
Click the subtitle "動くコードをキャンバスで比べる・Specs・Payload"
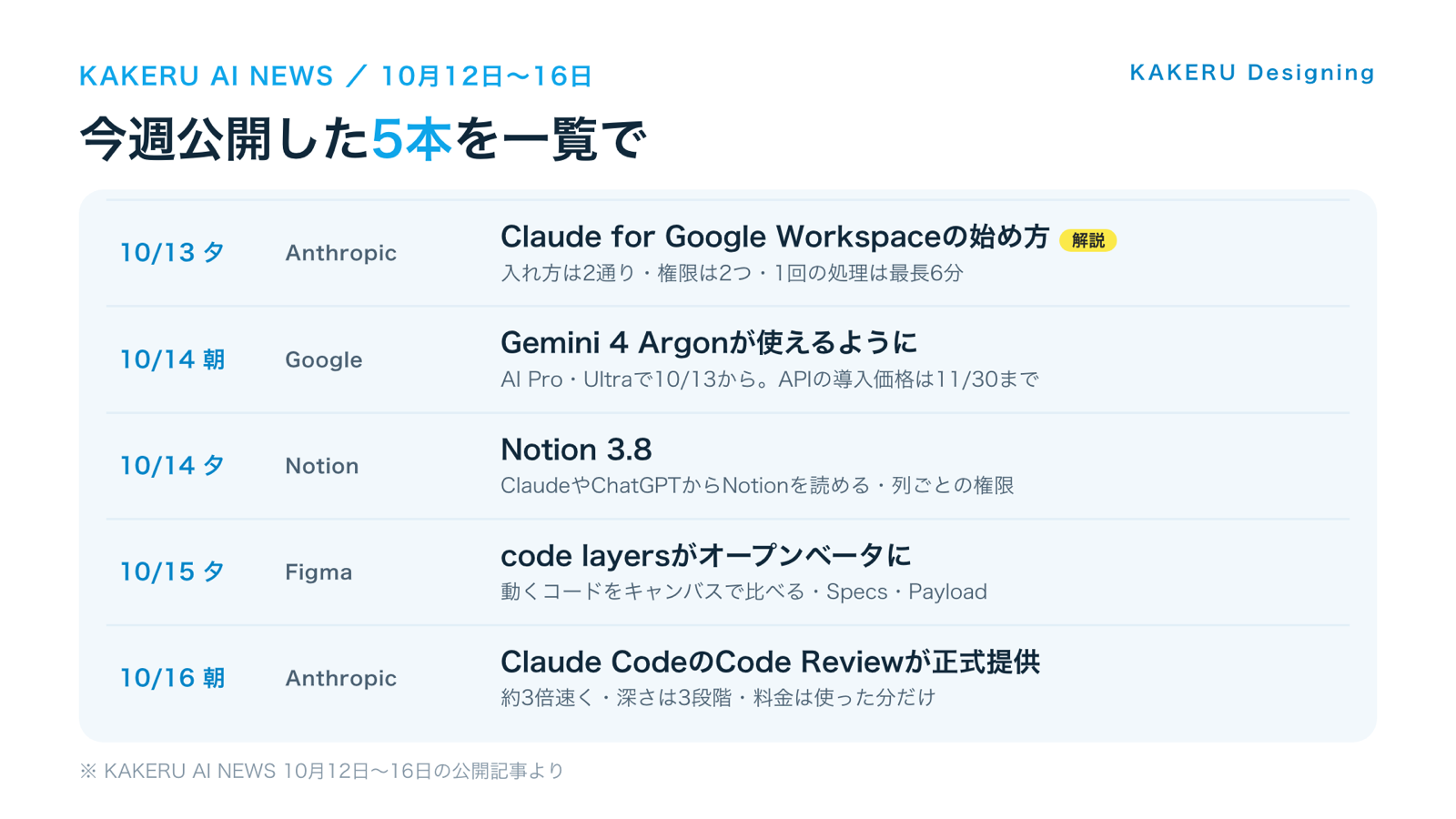[743, 592]
